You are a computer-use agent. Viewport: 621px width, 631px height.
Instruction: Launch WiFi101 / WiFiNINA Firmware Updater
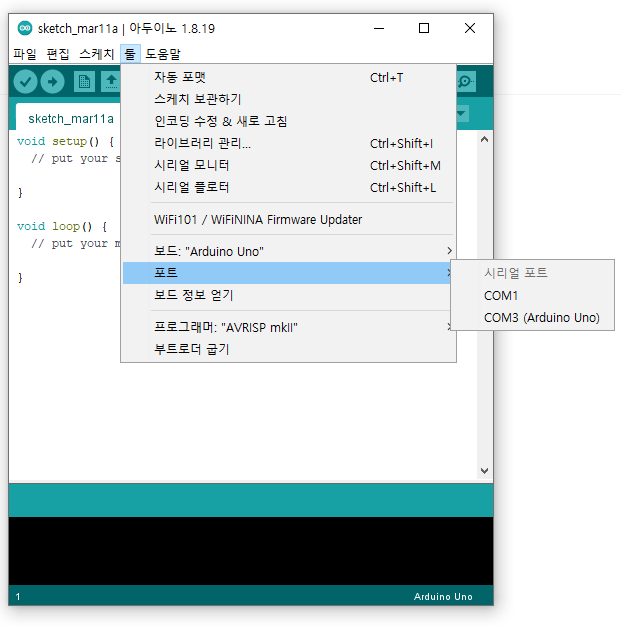(289, 219)
